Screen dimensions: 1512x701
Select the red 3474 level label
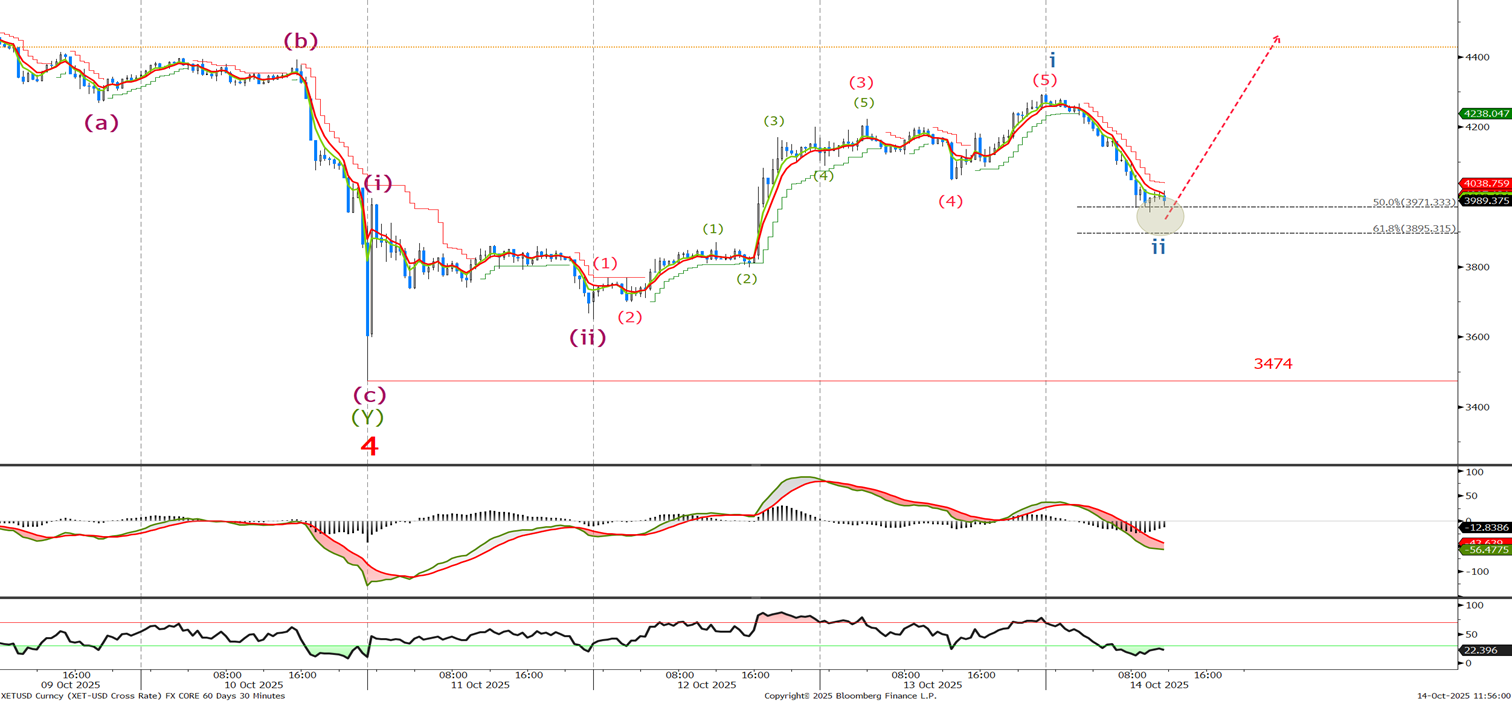click(x=1273, y=364)
